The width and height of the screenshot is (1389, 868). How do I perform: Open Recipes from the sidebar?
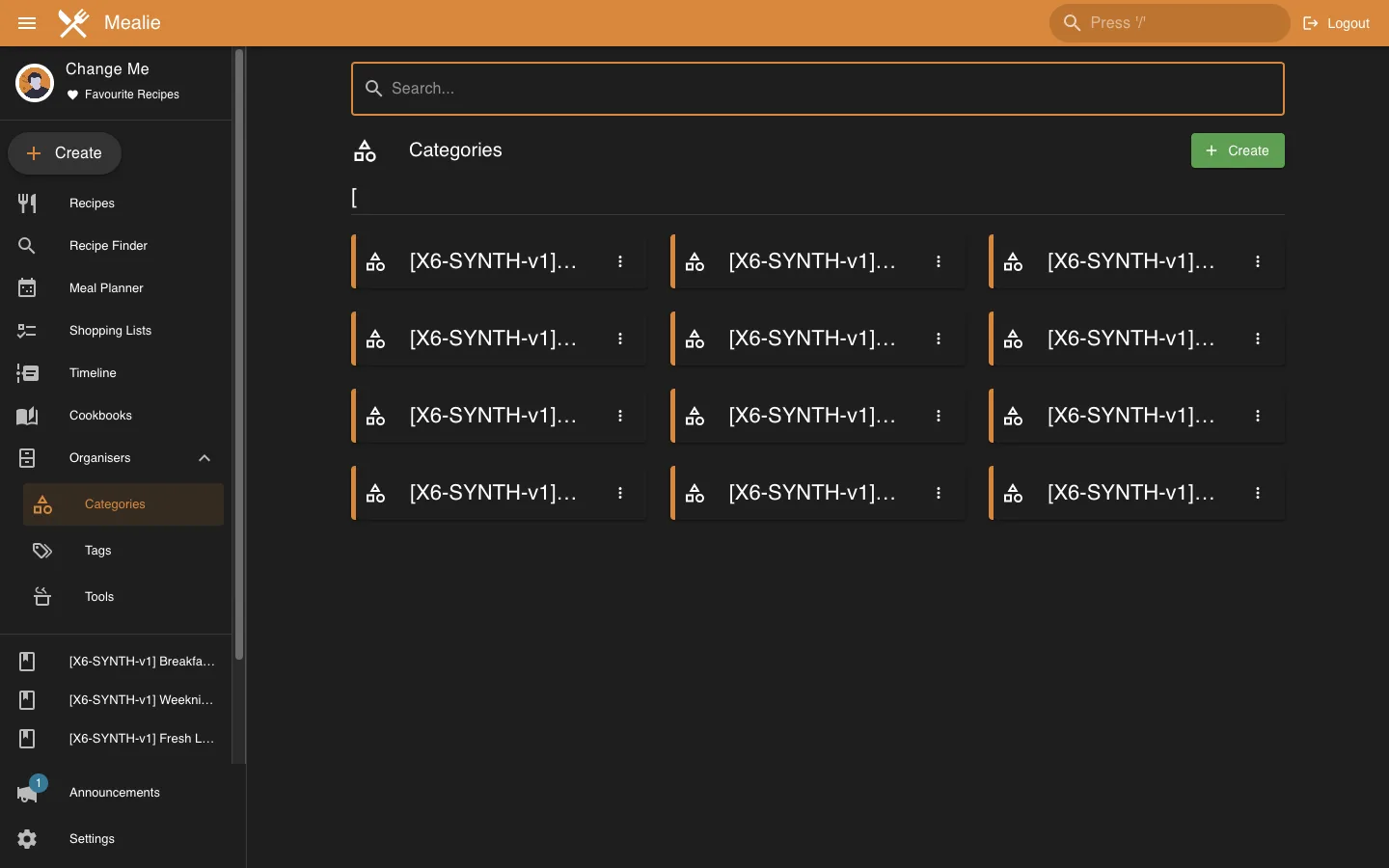[116, 203]
